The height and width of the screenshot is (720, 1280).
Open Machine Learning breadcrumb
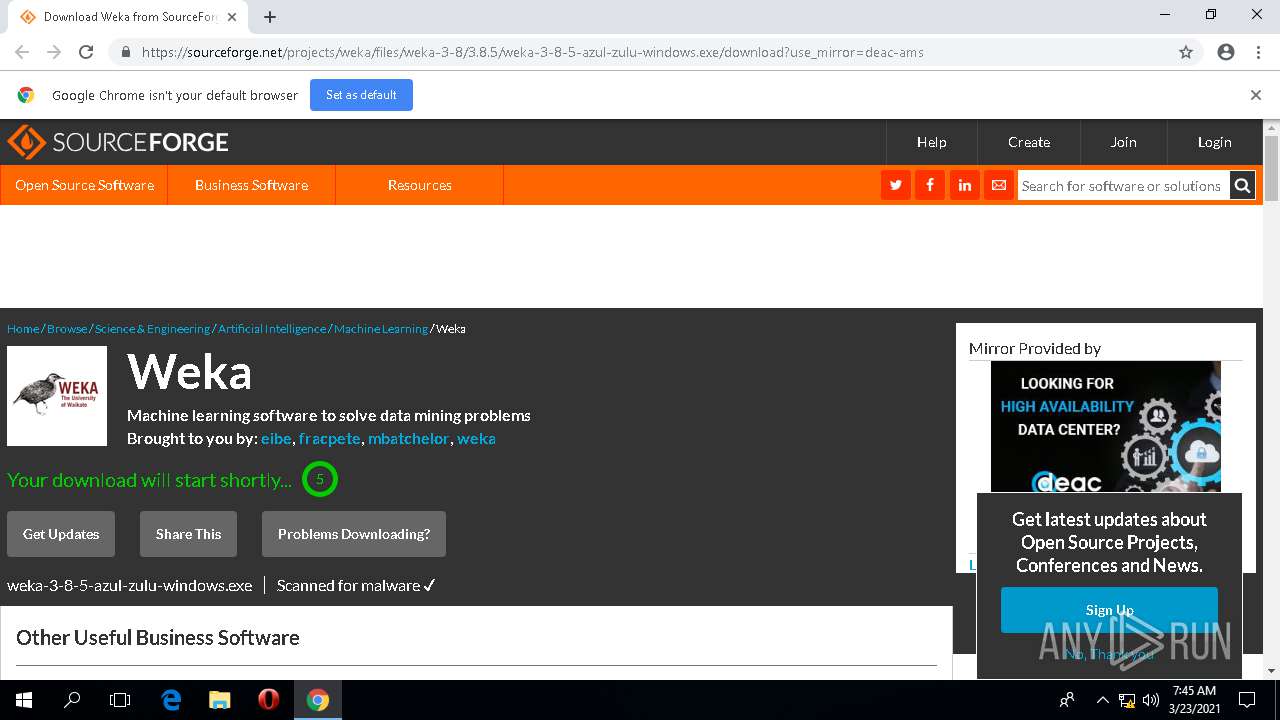(381, 329)
